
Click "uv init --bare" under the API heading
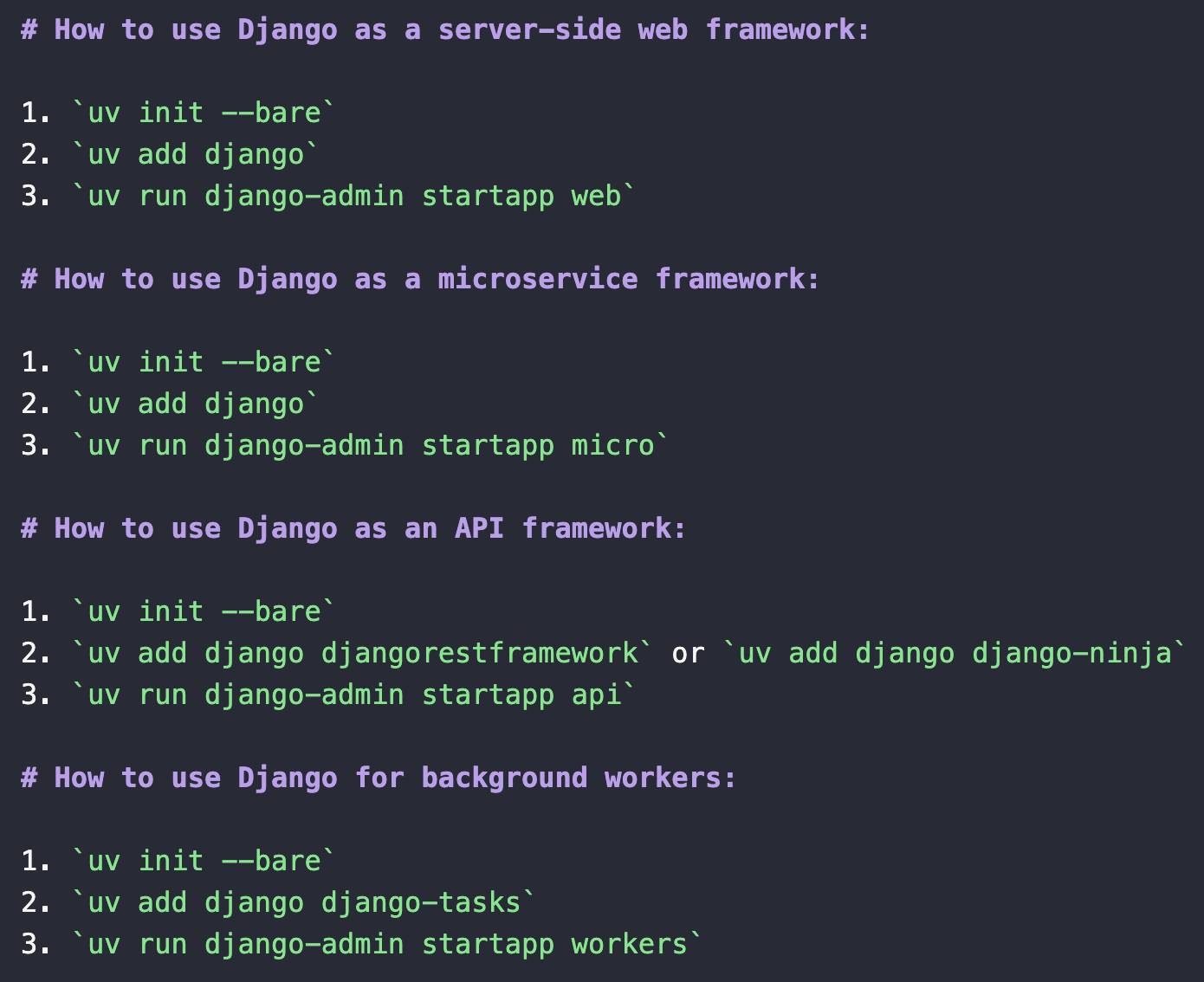pos(204,611)
